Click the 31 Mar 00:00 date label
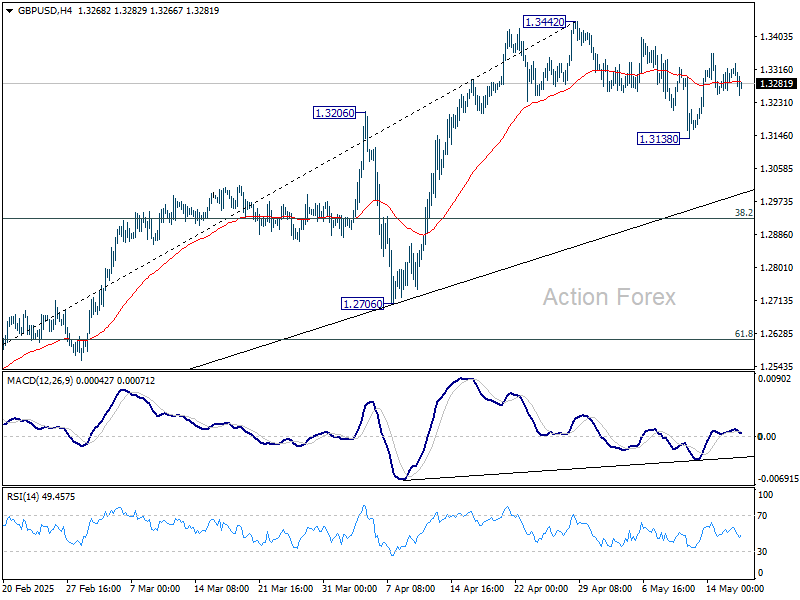Screen dimensions: 800x600 tap(349, 589)
